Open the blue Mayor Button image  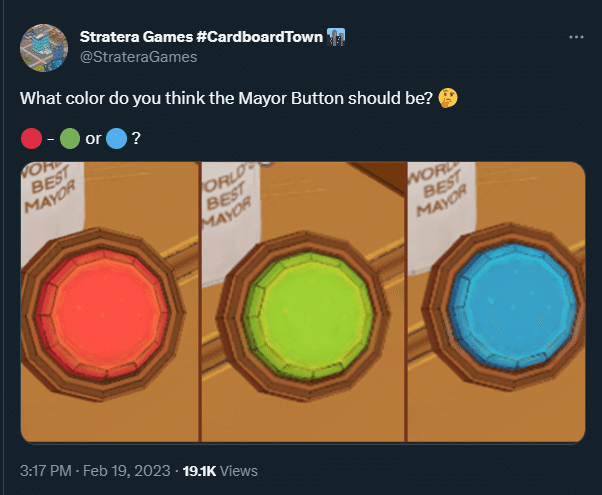click(x=496, y=302)
